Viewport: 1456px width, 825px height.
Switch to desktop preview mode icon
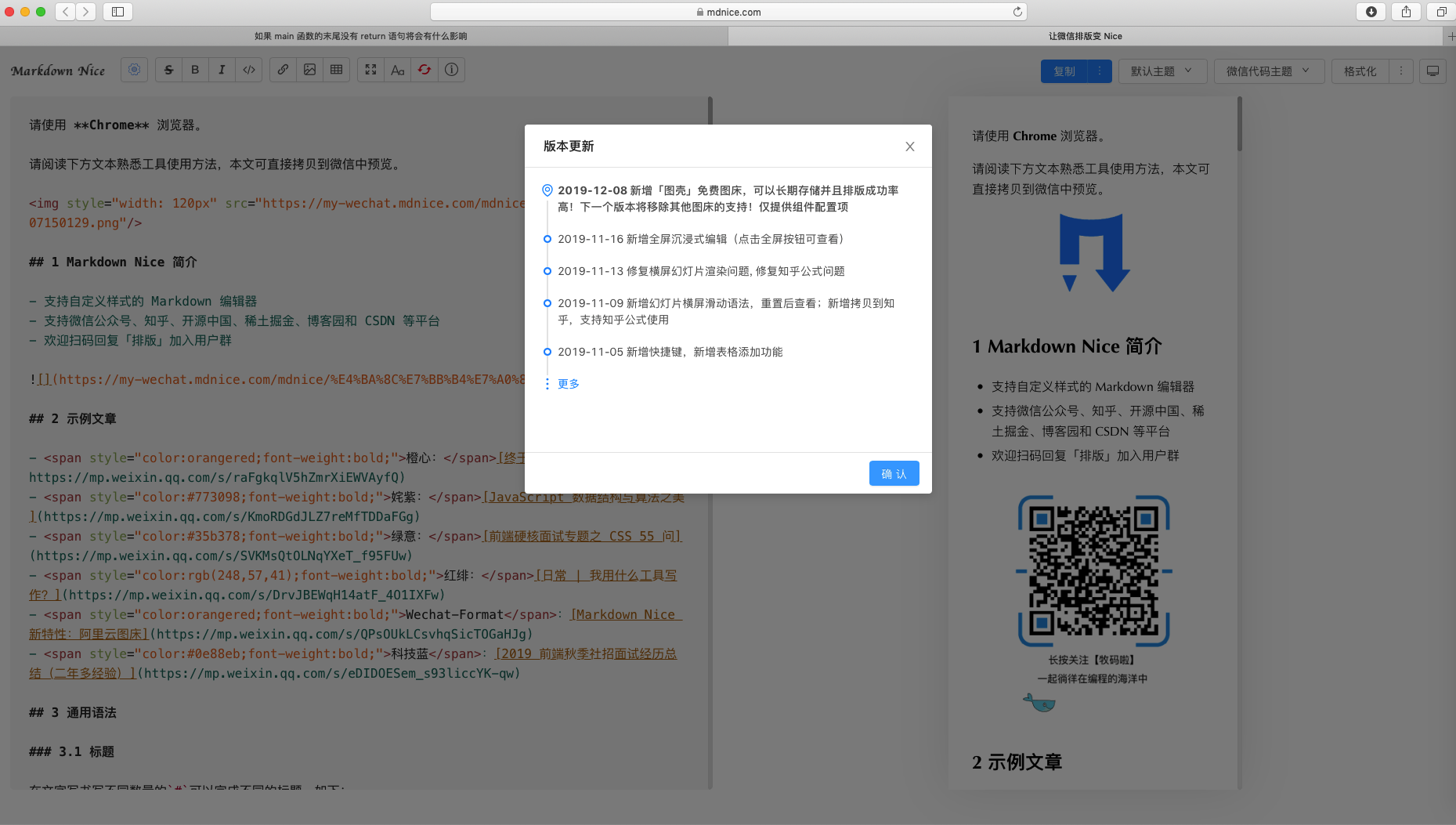(x=1433, y=71)
